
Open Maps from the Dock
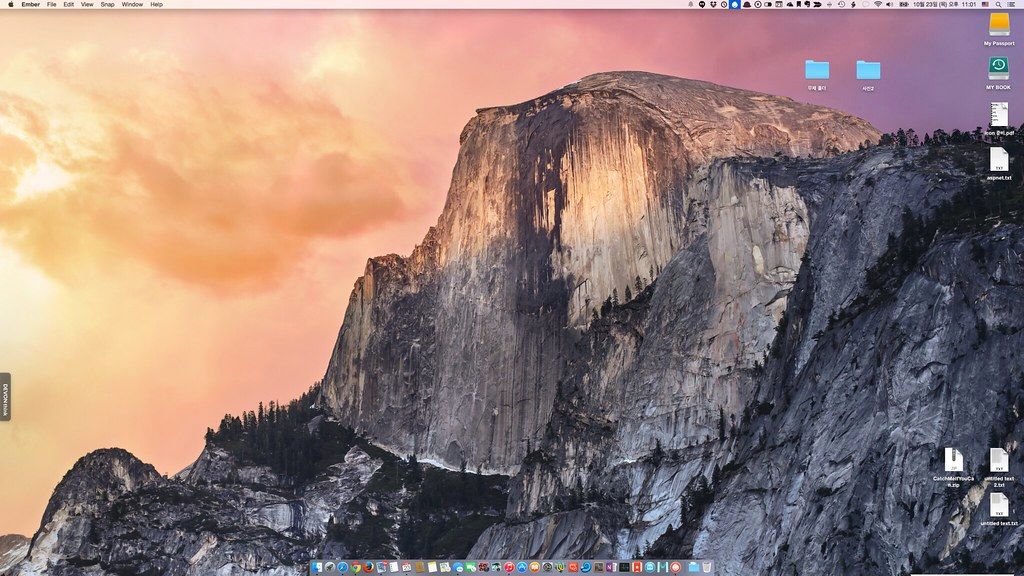pos(446,567)
